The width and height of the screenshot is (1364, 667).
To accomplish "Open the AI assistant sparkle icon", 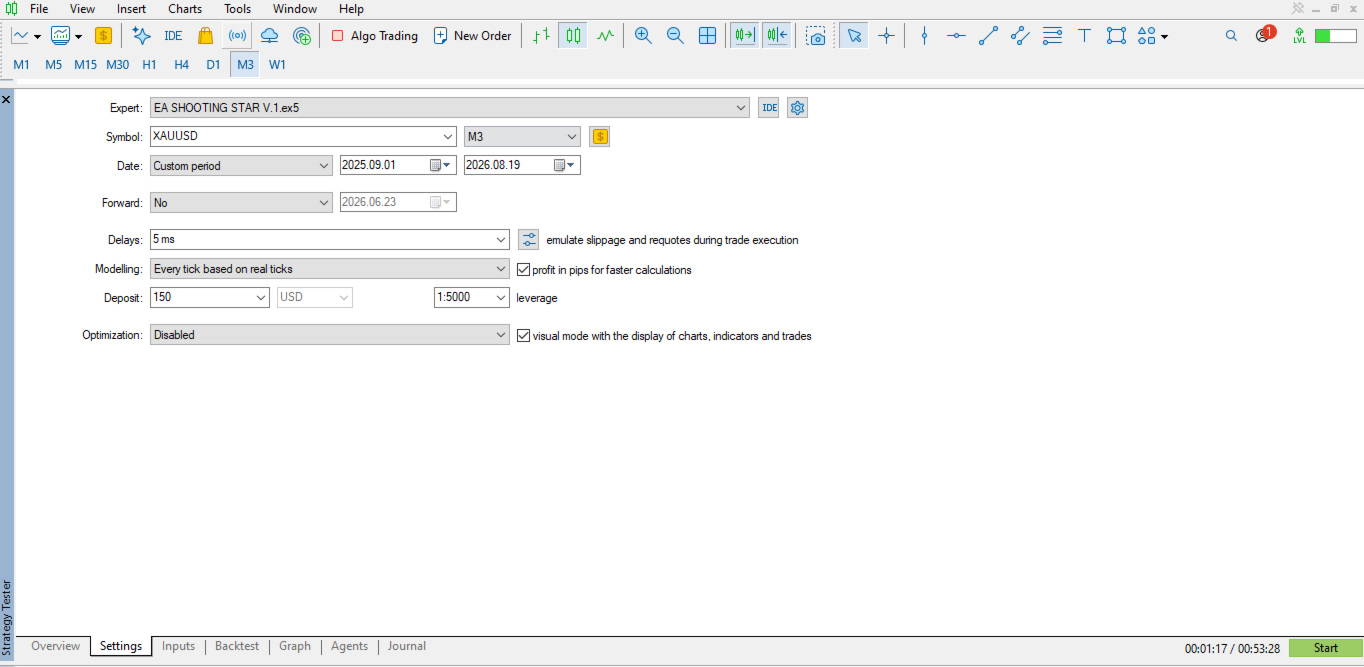I will click(141, 36).
